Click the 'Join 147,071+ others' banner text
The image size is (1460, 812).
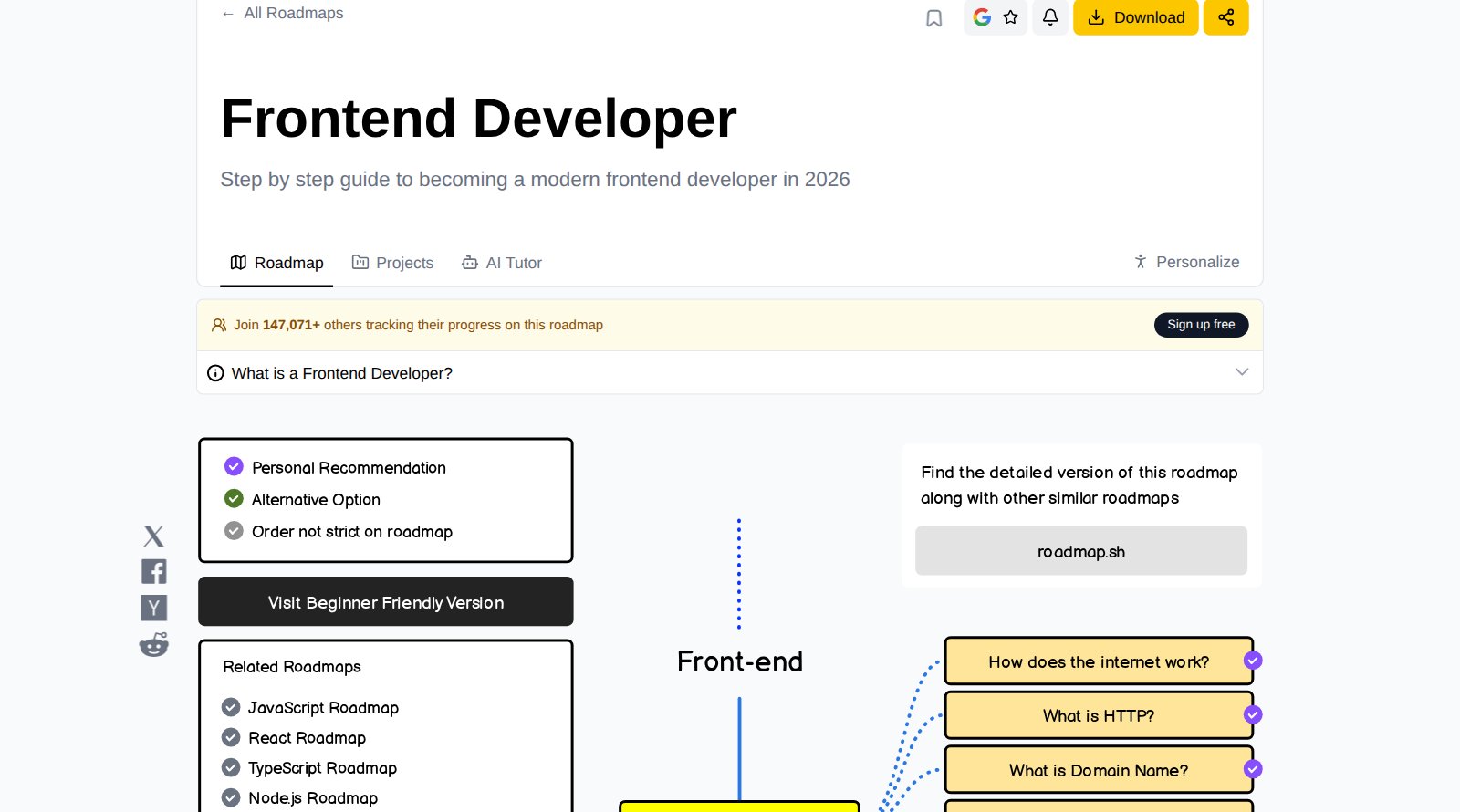click(x=418, y=325)
